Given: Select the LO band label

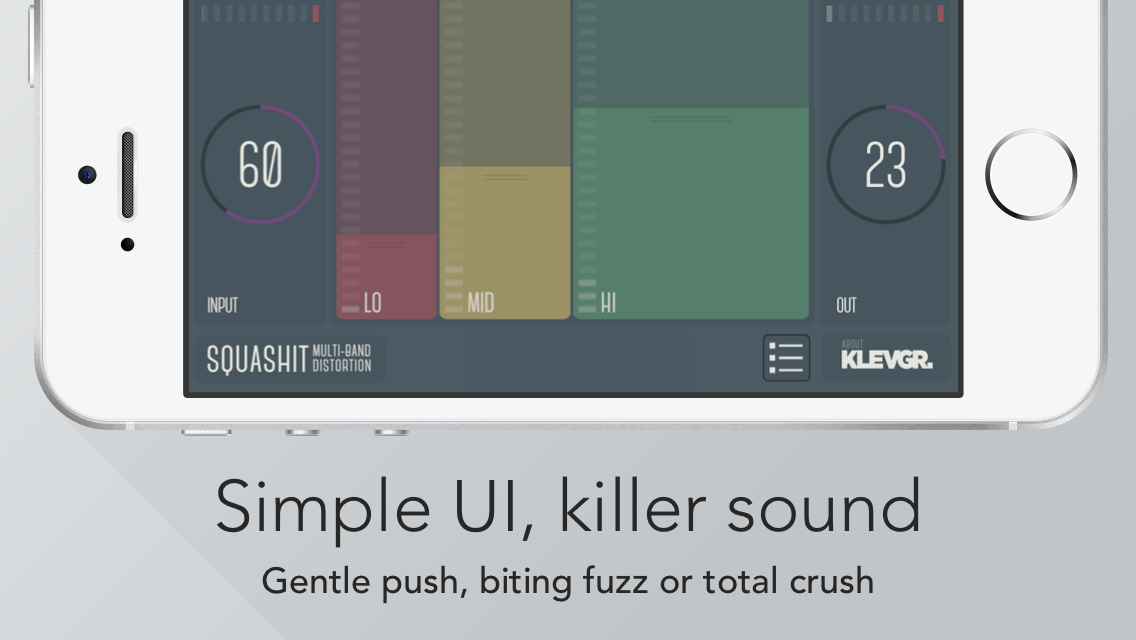Looking at the screenshot, I should tap(372, 303).
